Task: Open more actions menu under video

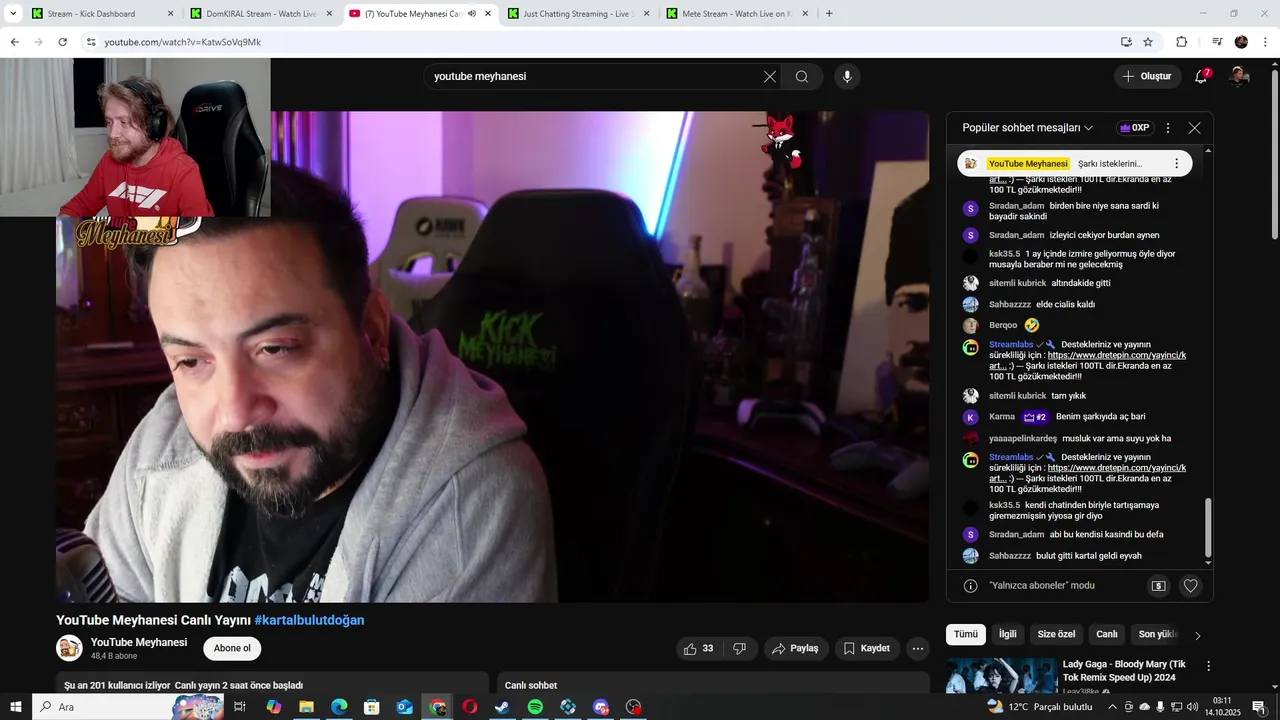Action: (x=918, y=648)
